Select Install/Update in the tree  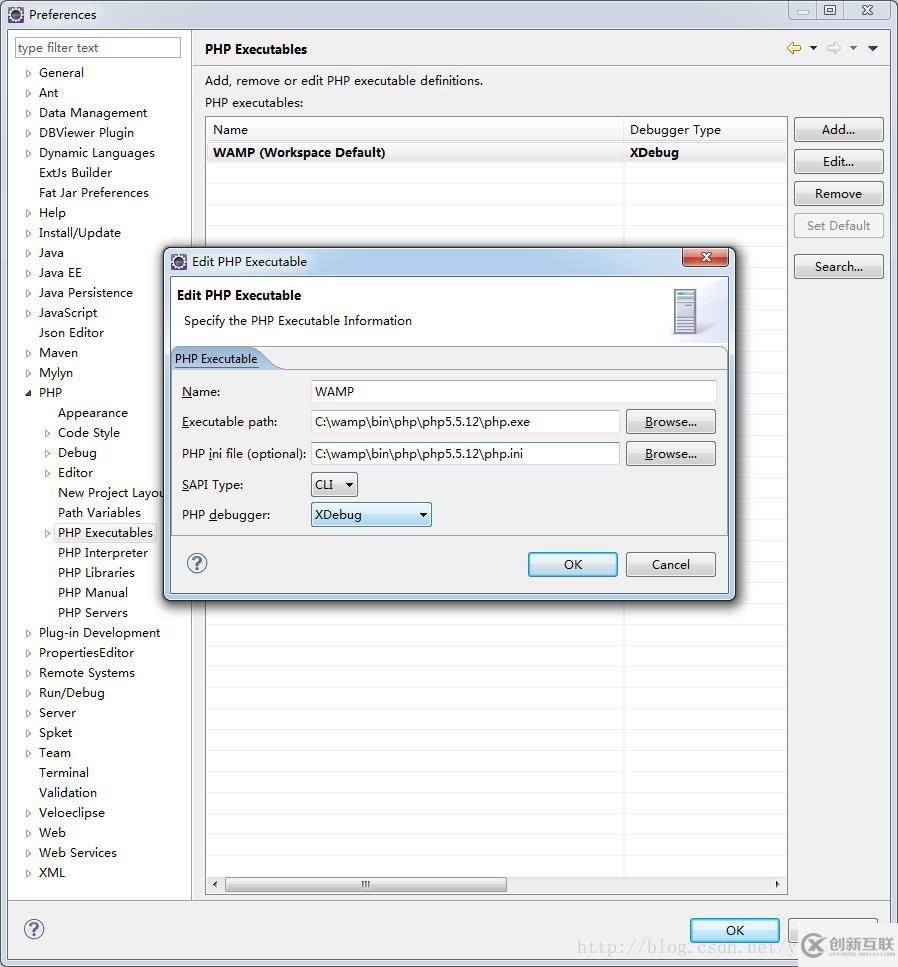(x=80, y=232)
